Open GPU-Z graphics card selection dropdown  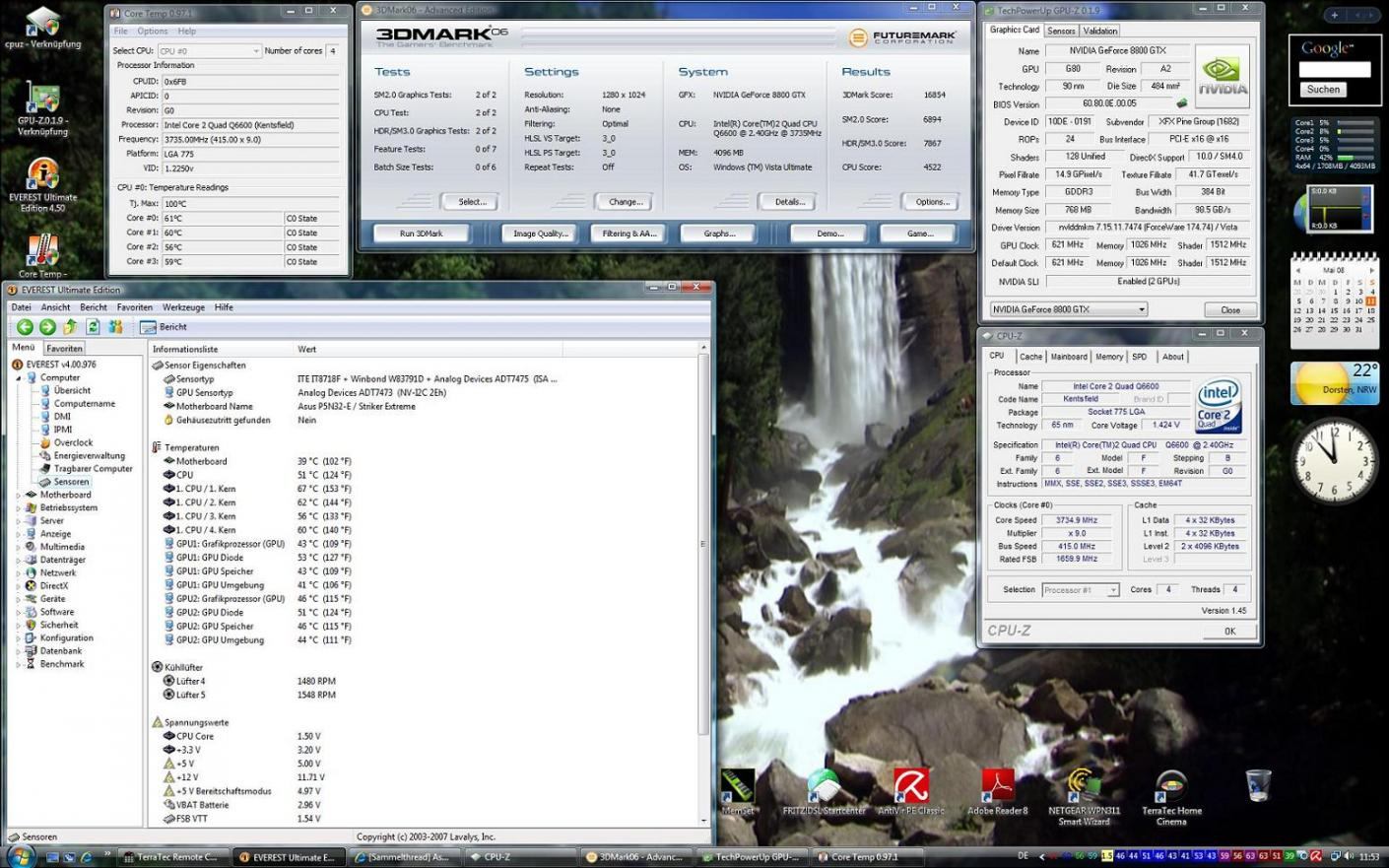1069,309
